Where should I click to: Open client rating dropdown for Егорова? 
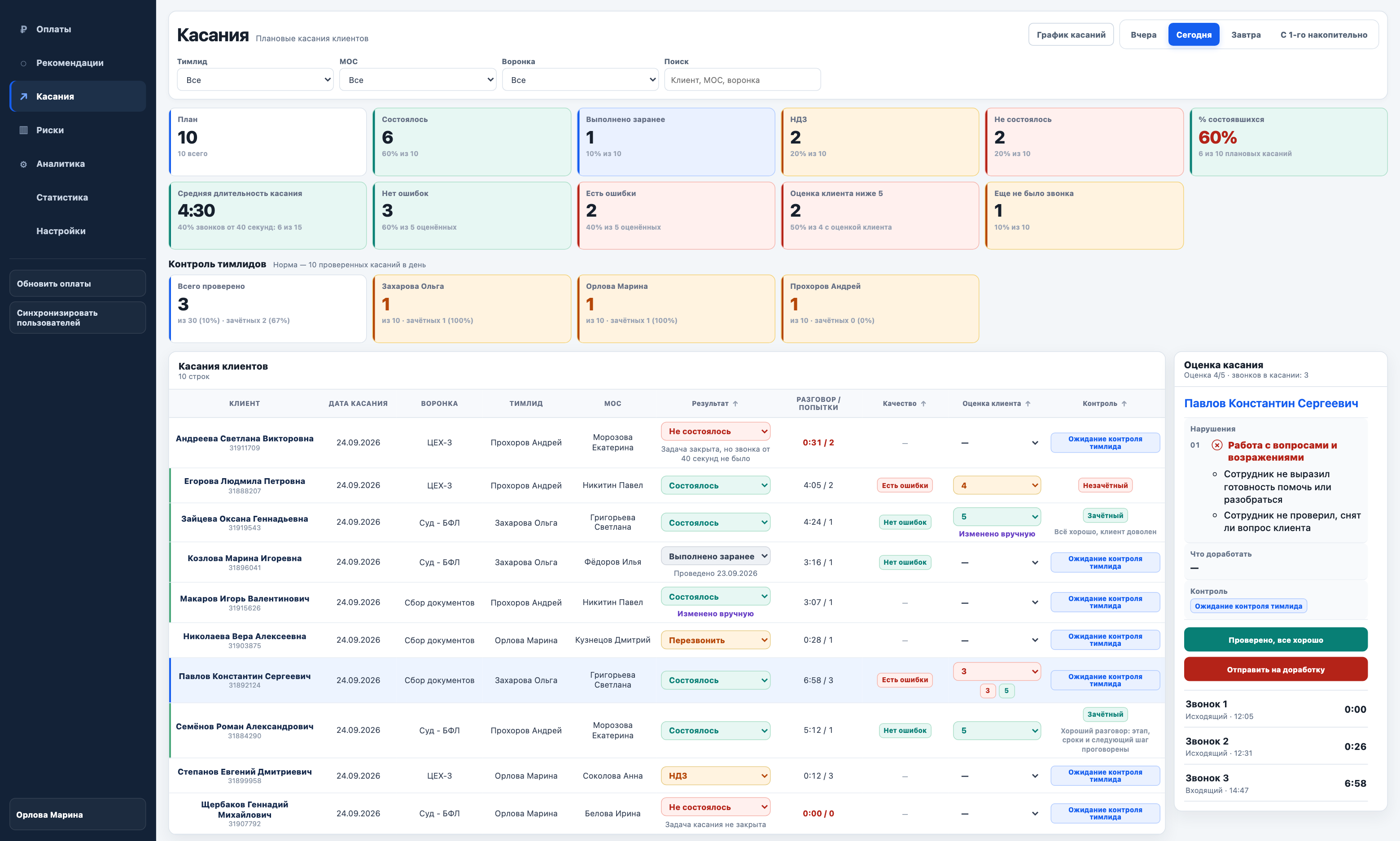(x=997, y=486)
